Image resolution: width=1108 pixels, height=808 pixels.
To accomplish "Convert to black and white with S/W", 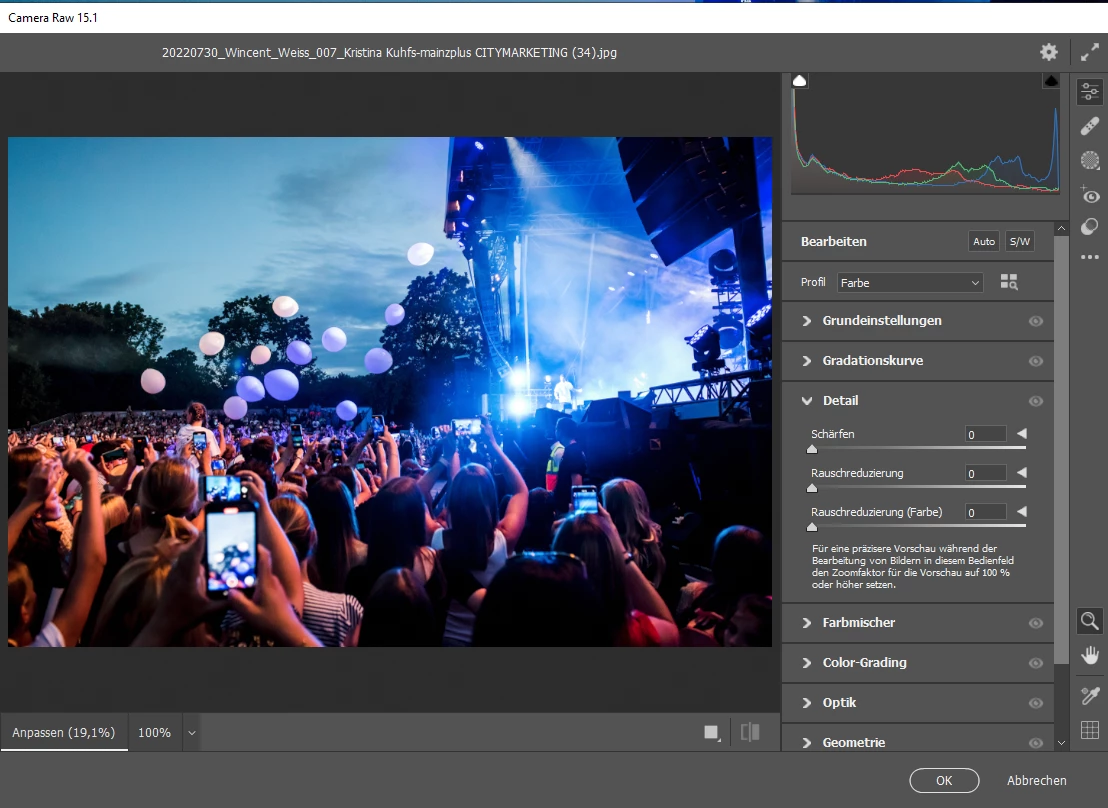I will click(x=1020, y=241).
